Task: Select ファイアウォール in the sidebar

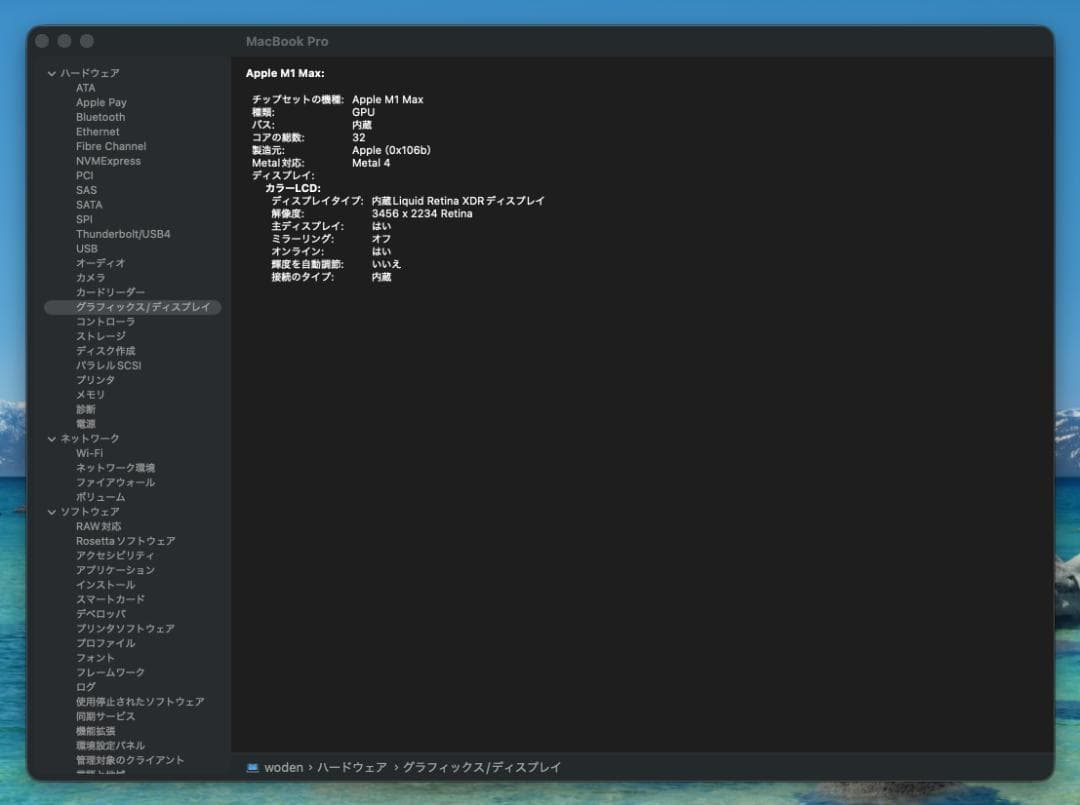Action: point(115,483)
